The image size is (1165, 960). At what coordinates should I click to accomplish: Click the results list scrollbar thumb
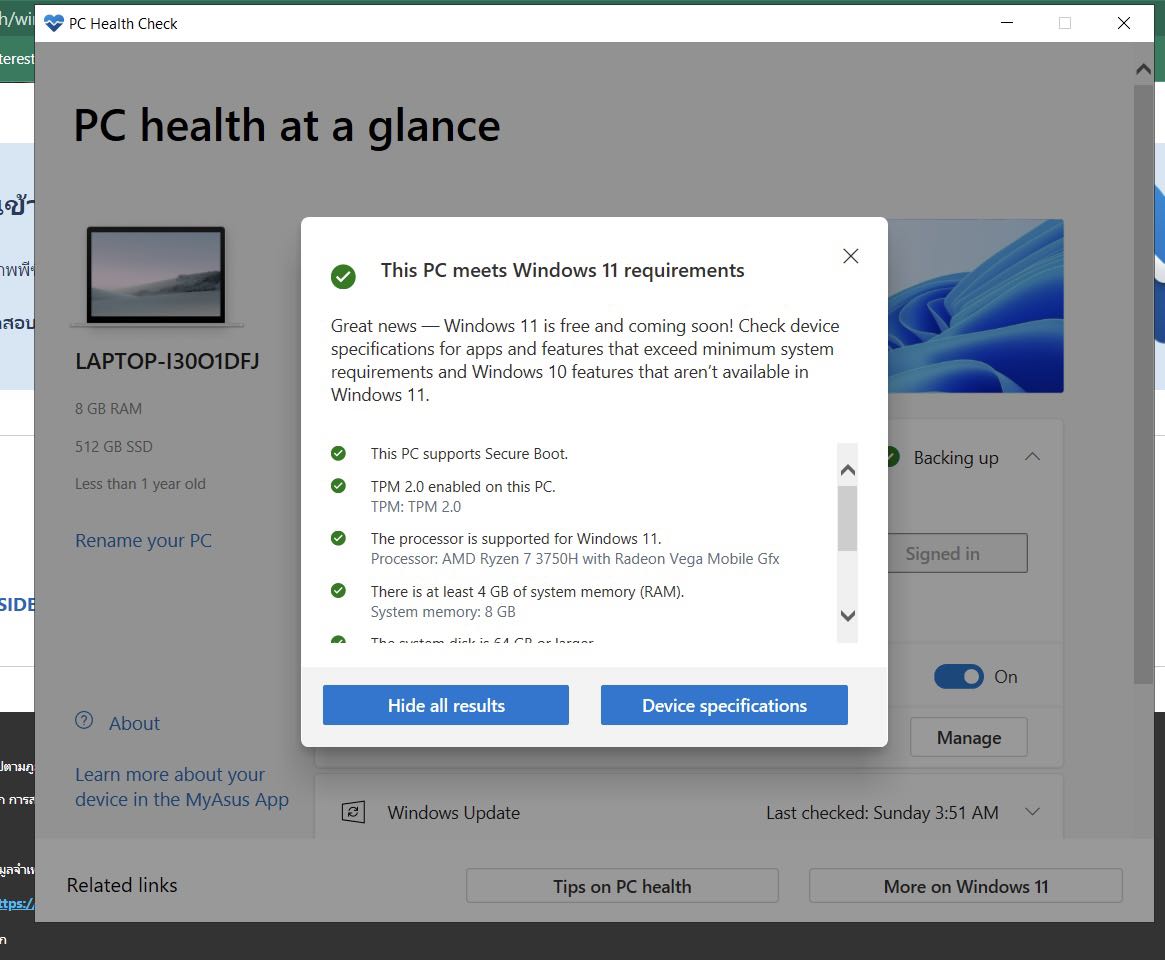847,519
